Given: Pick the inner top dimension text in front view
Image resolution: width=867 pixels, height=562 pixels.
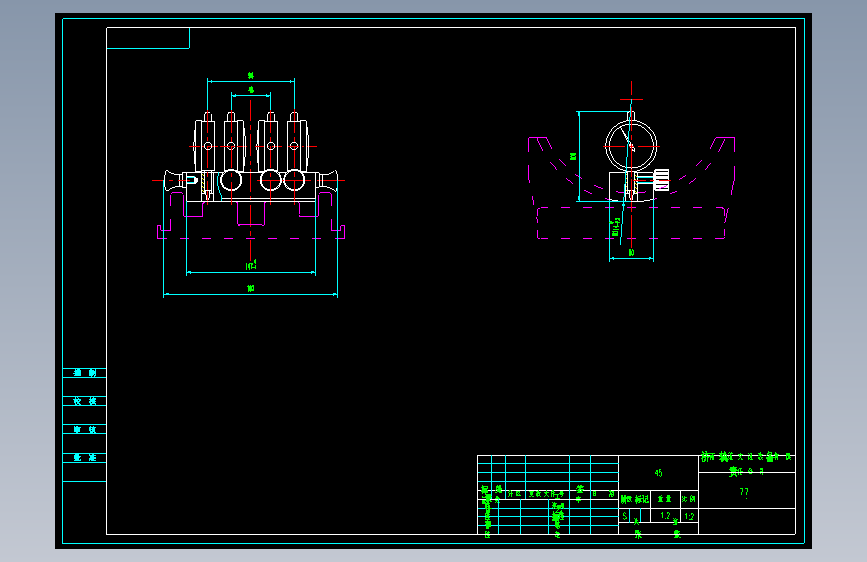Looking at the screenshot, I should click(250, 90).
